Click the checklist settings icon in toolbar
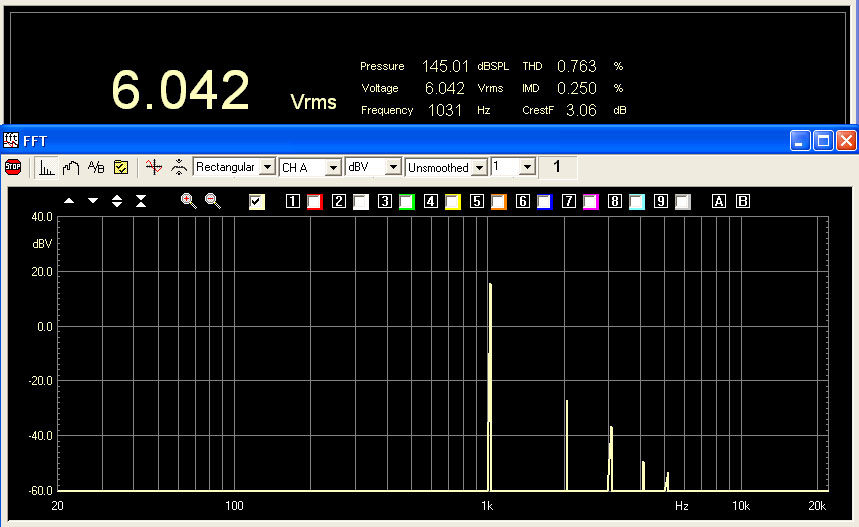Viewport: 859px width, 527px height. [x=120, y=167]
